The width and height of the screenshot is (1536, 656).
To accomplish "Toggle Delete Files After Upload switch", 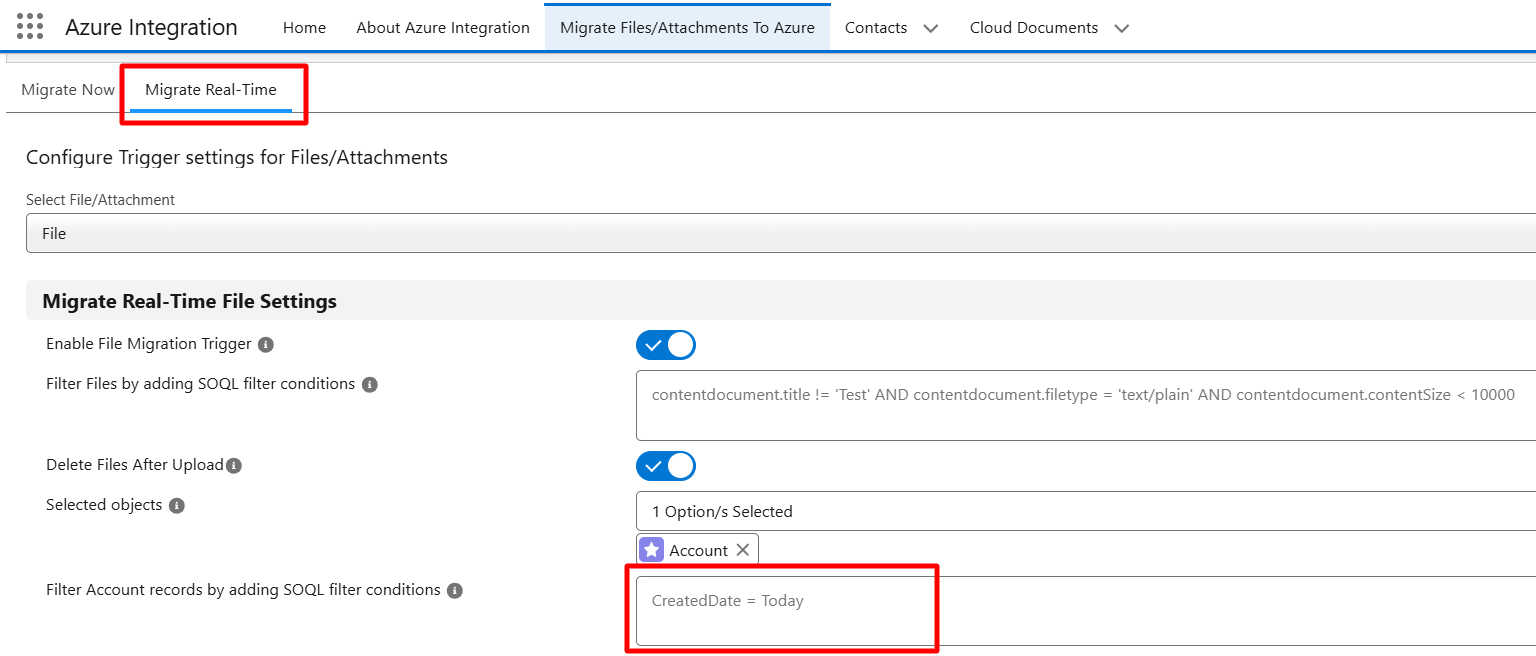I will [x=666, y=466].
